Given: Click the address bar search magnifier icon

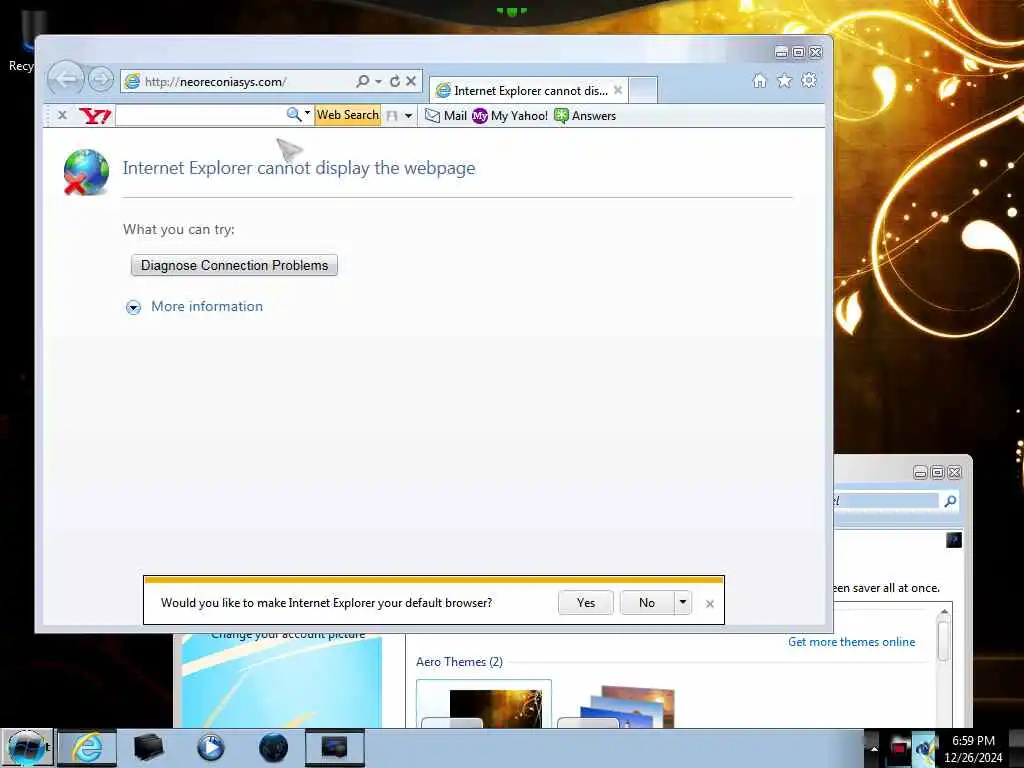Looking at the screenshot, I should [x=362, y=81].
